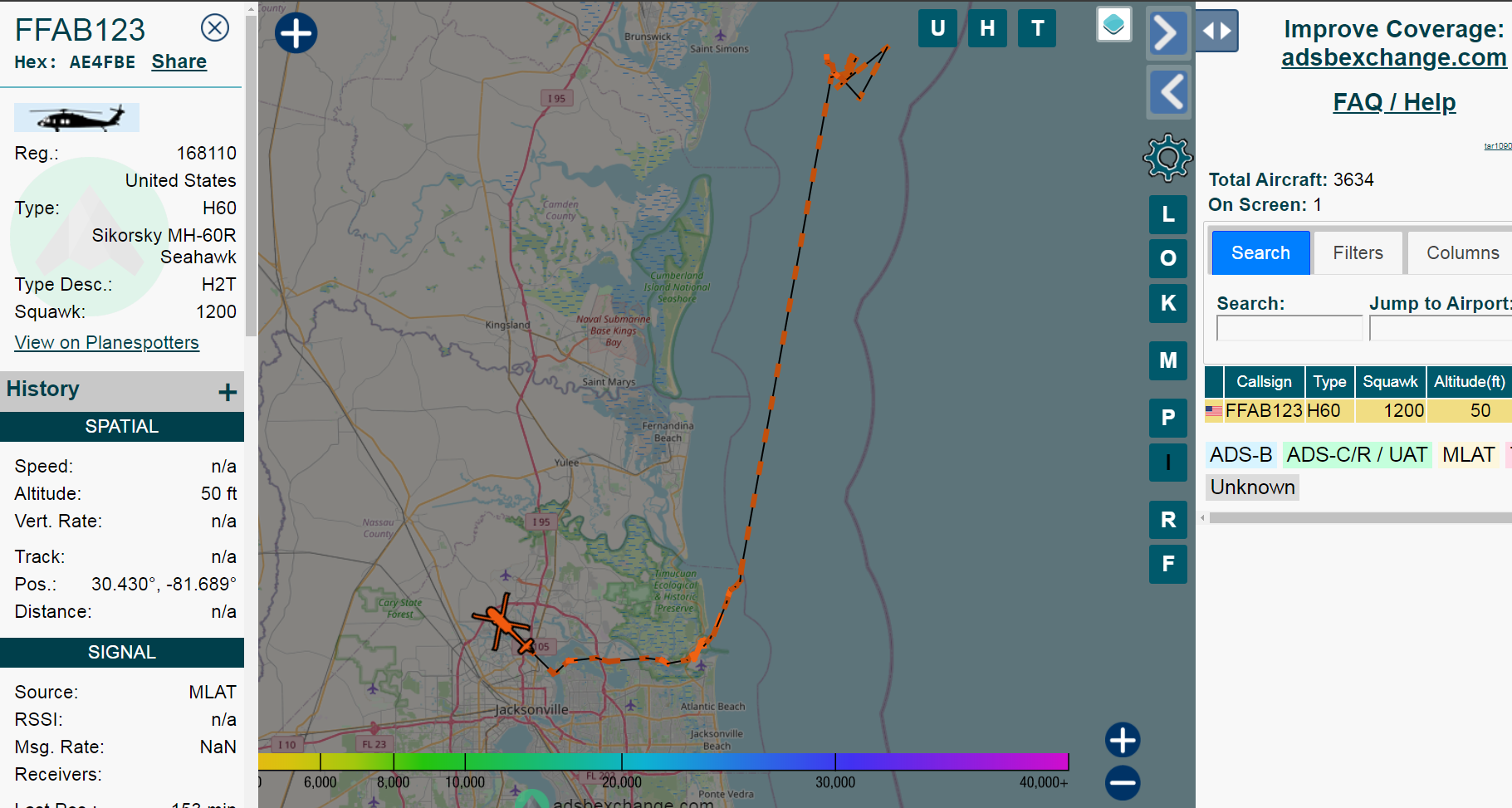Viewport: 1512px width, 808px height.
Task: Toggle the O map button
Action: 1168,258
